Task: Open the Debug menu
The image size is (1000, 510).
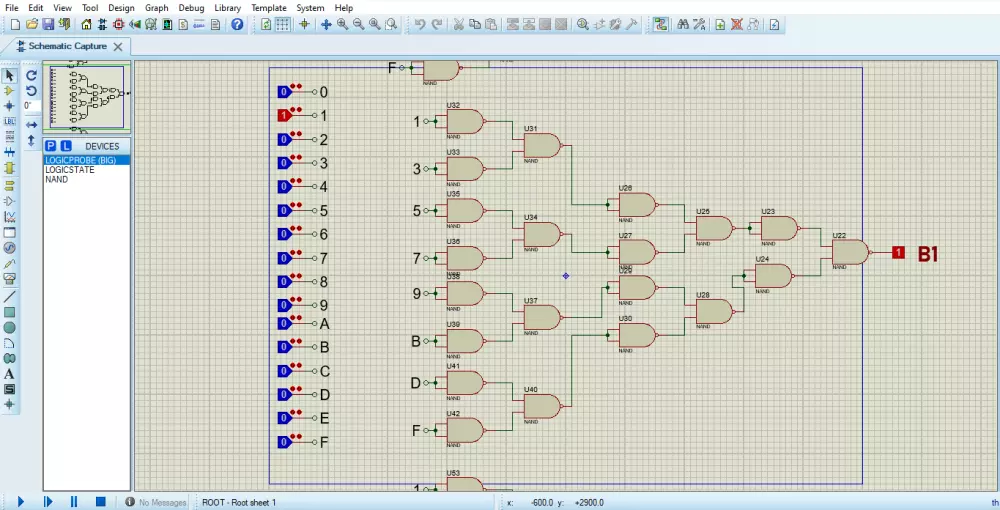Action: coord(191,7)
